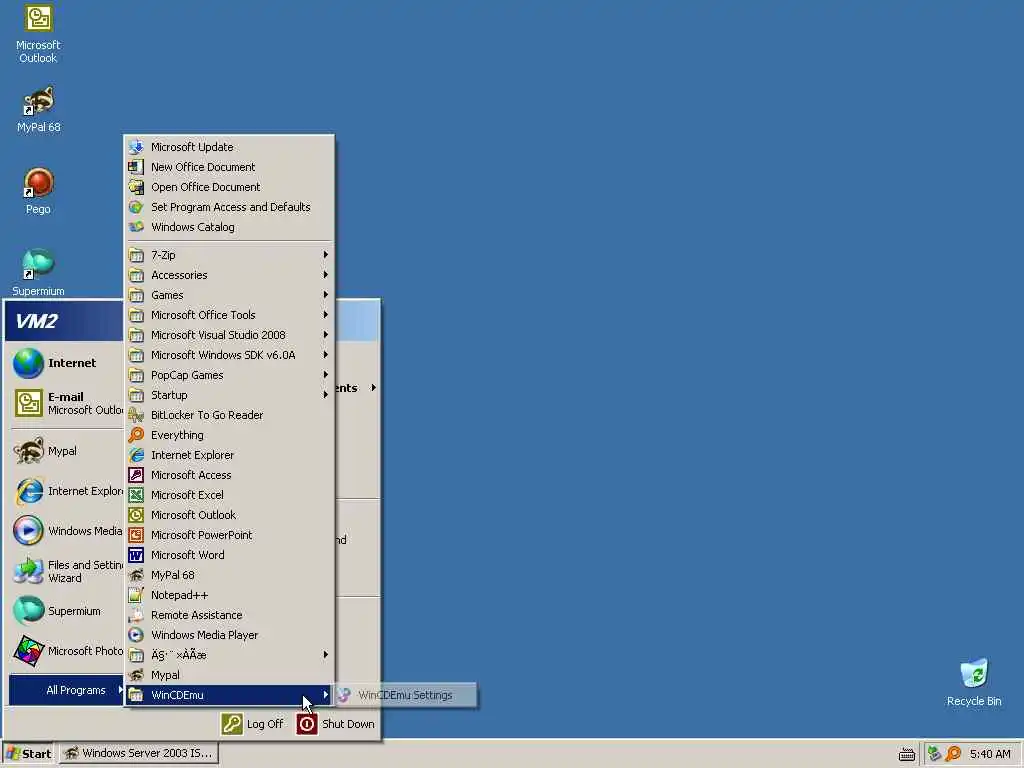
Task: Launch MyPal 68 from programs list
Action: click(x=229, y=575)
